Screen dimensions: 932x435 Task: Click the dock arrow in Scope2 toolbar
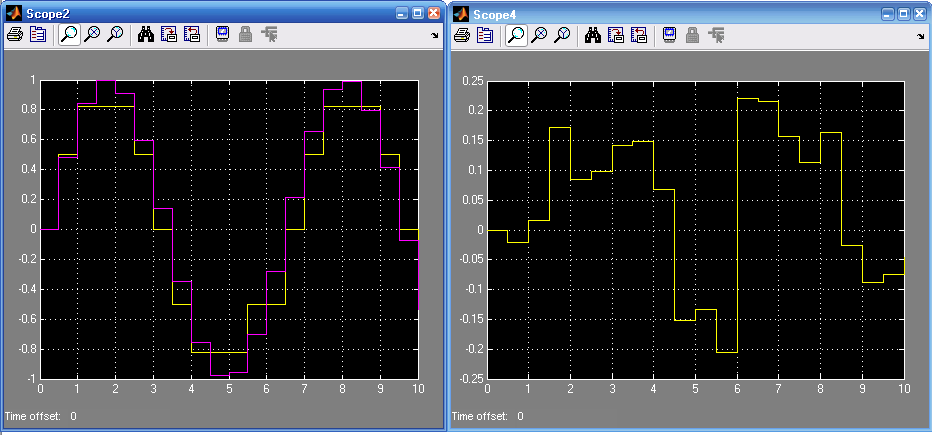pos(435,36)
